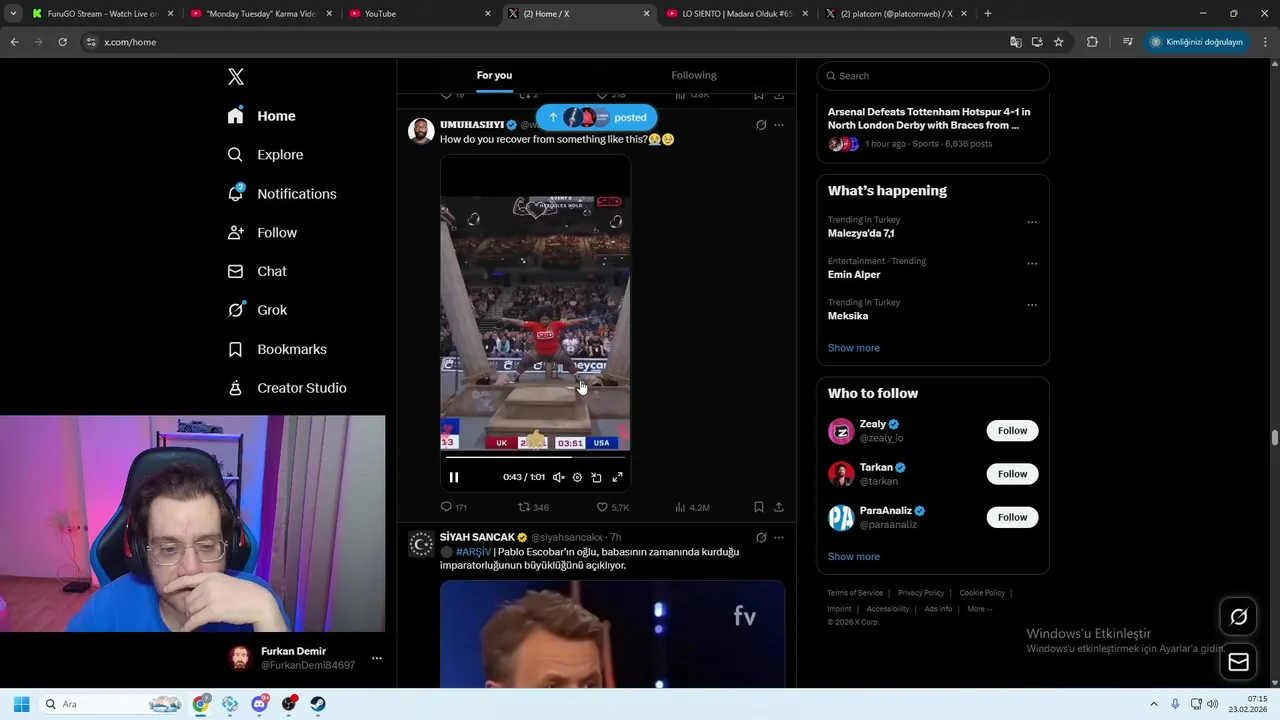Open more options for Meksika trend

[1032, 305]
